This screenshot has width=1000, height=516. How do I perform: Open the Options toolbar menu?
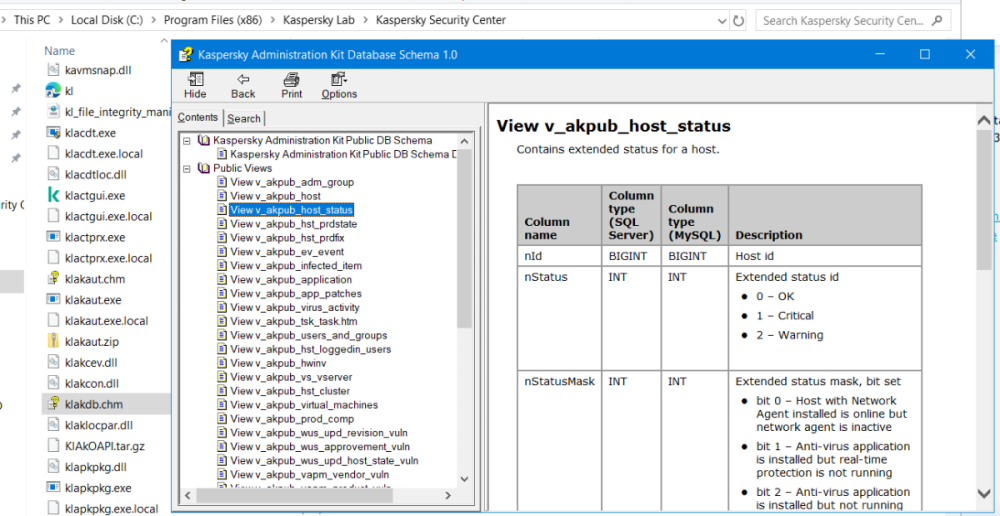point(339,85)
